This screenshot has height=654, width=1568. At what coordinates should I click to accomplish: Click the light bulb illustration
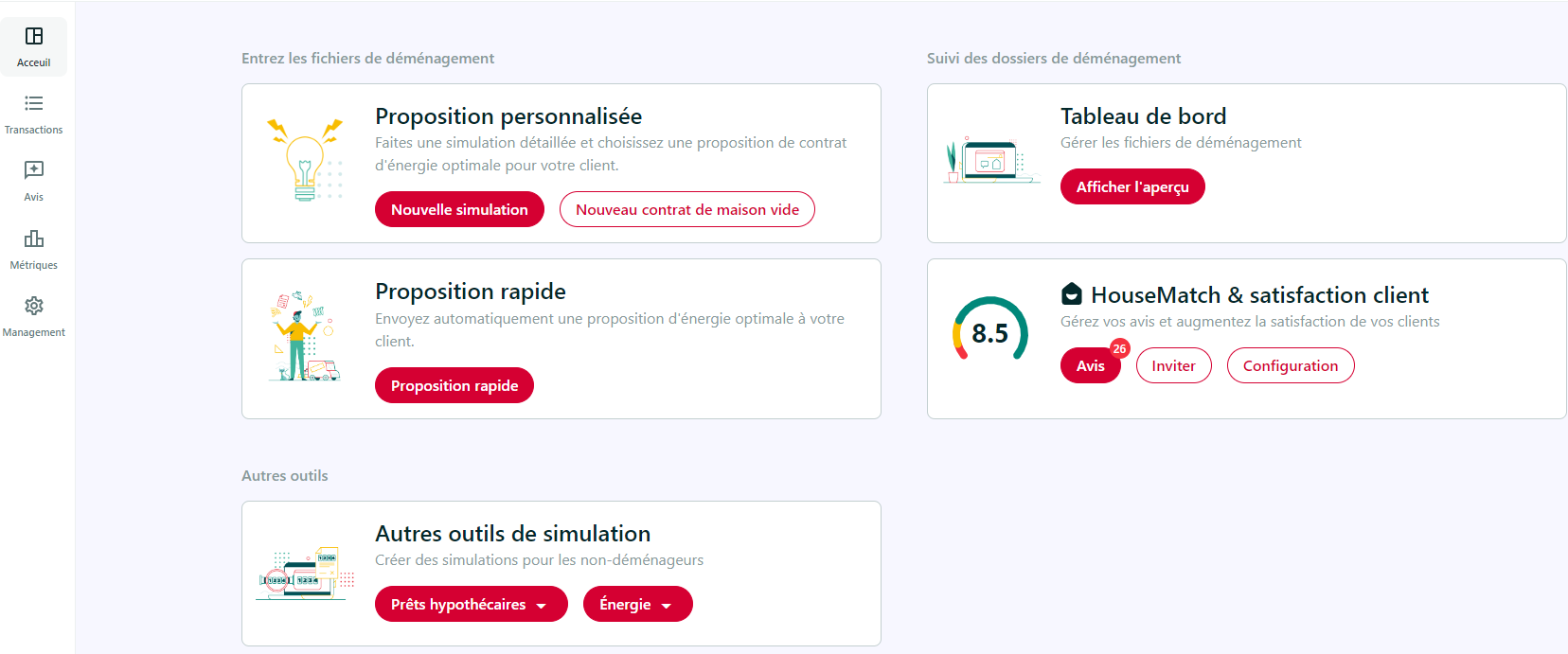[306, 159]
